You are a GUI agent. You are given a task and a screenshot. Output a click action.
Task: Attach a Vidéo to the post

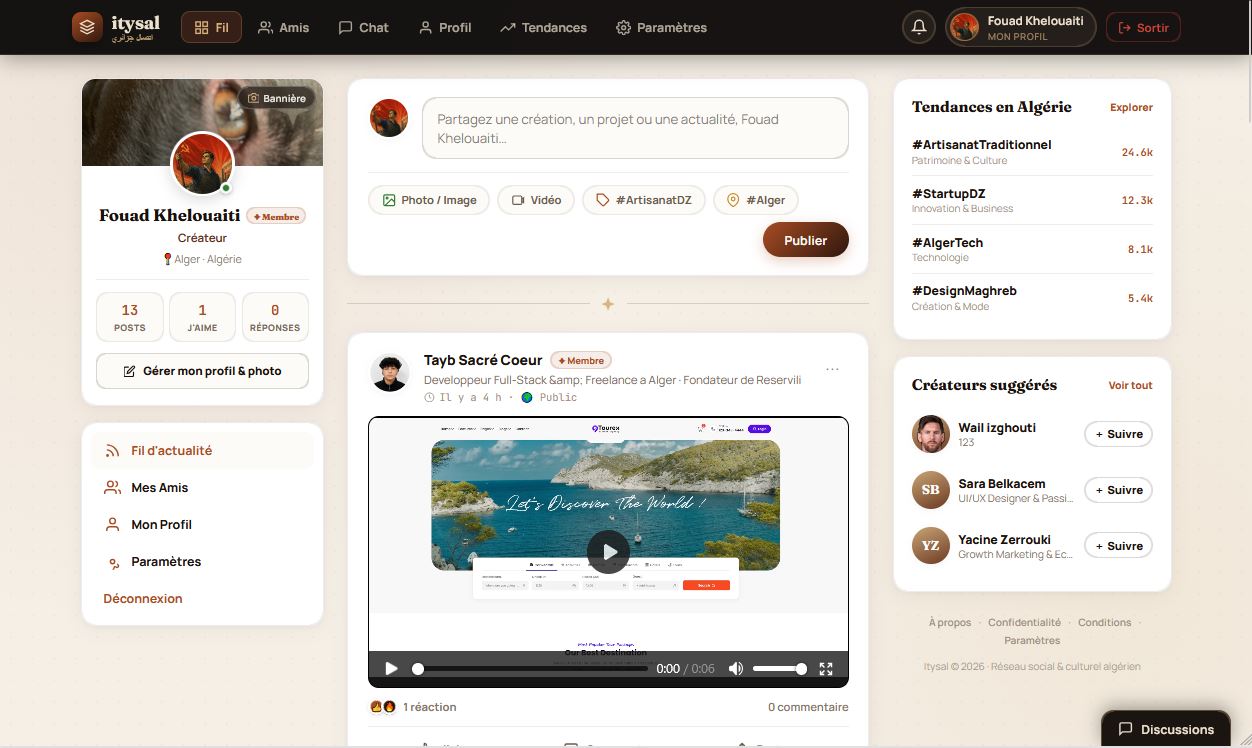point(536,200)
